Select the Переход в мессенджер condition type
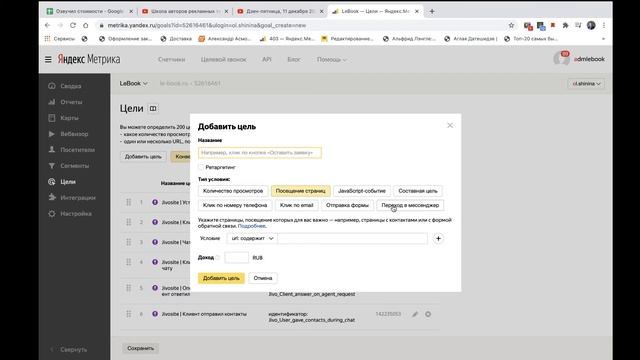 [410, 205]
